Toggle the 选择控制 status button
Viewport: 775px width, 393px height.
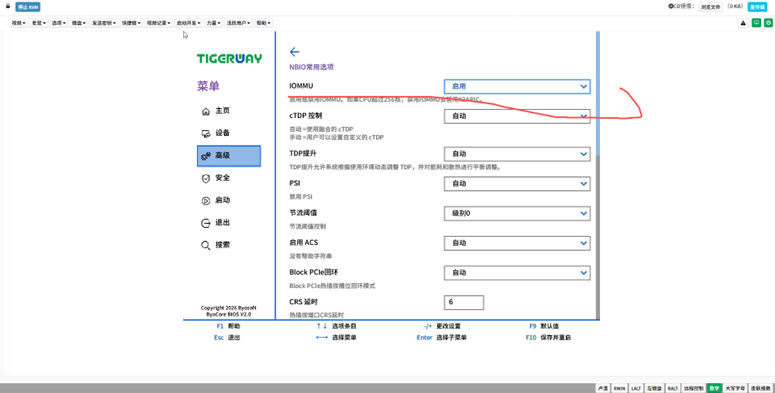tap(693, 389)
